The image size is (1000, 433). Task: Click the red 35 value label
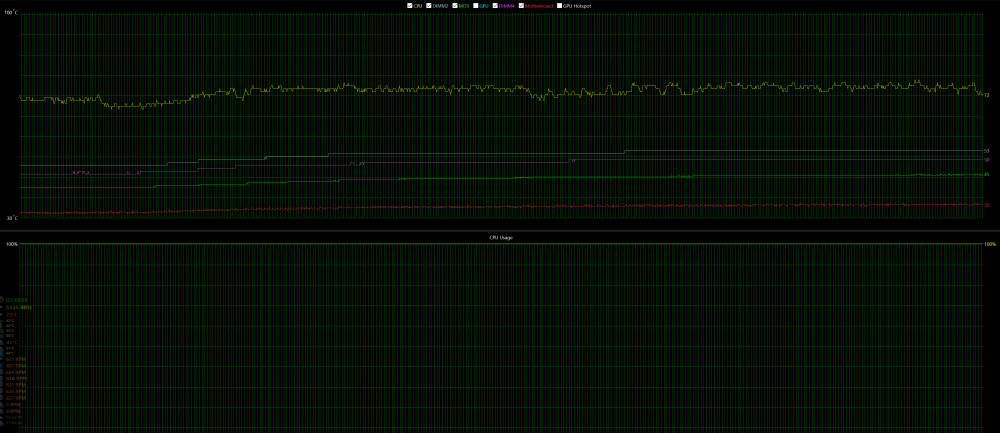tap(986, 205)
